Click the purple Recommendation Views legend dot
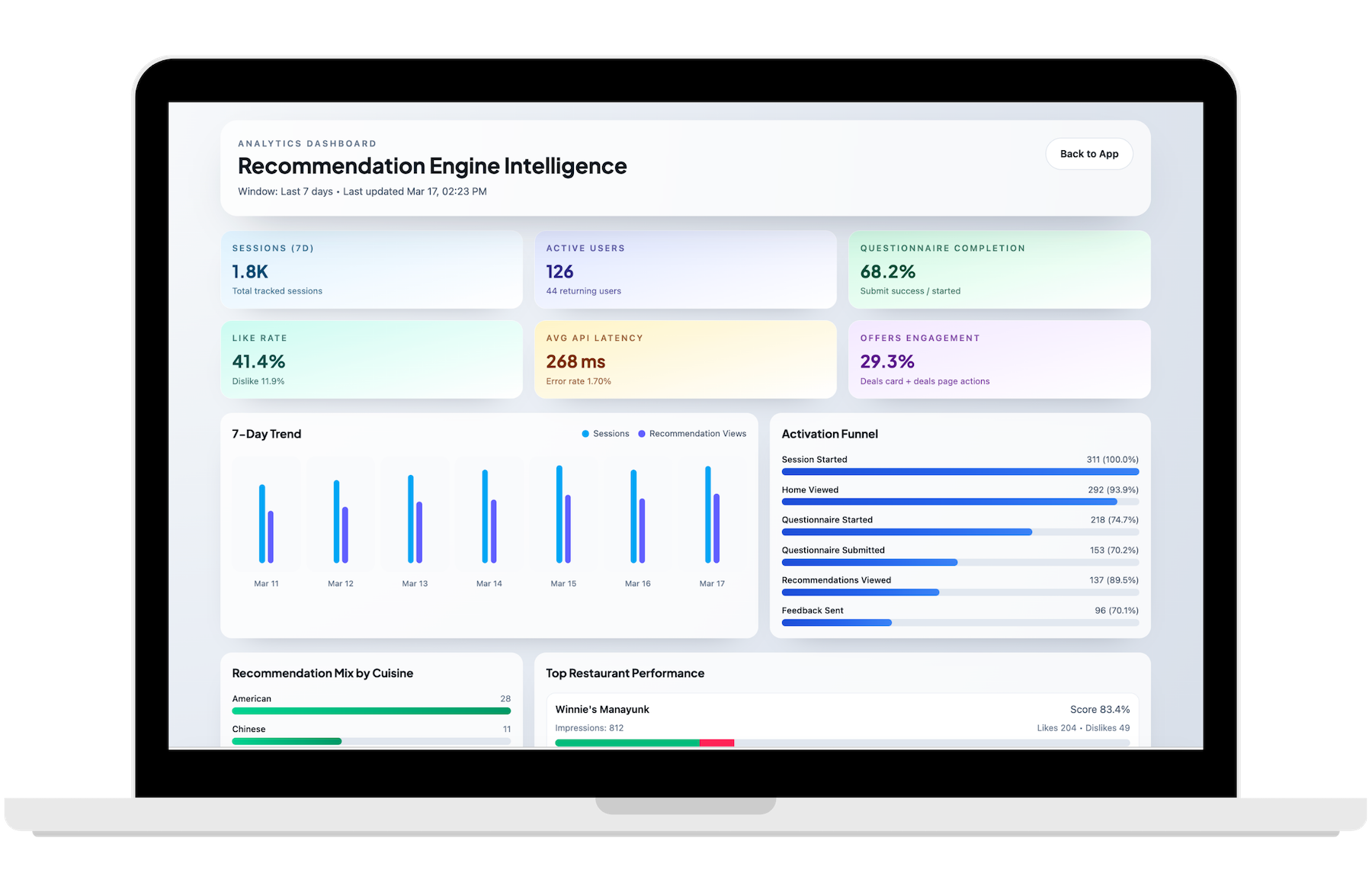Screen dimensions: 1372x892 (x=643, y=433)
